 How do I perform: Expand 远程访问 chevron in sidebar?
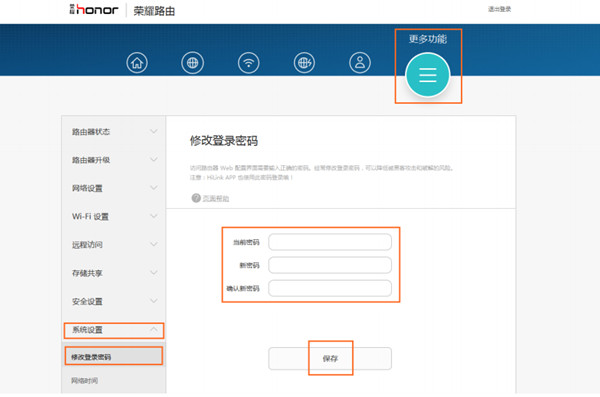pos(154,244)
